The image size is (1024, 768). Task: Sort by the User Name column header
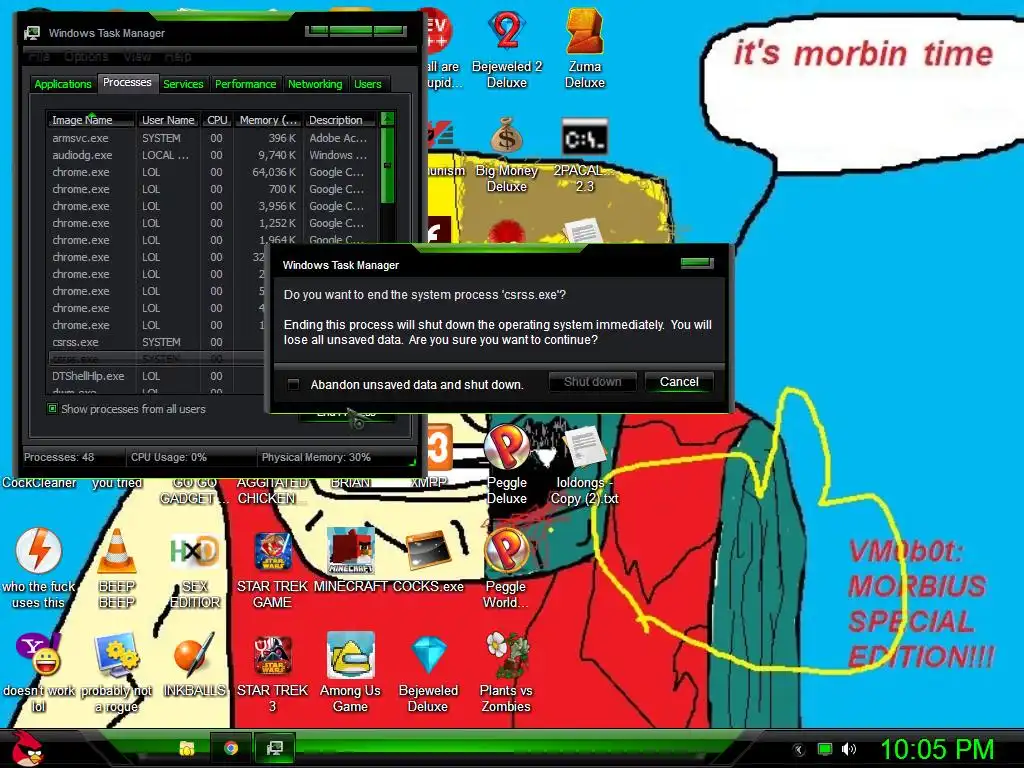click(x=168, y=120)
